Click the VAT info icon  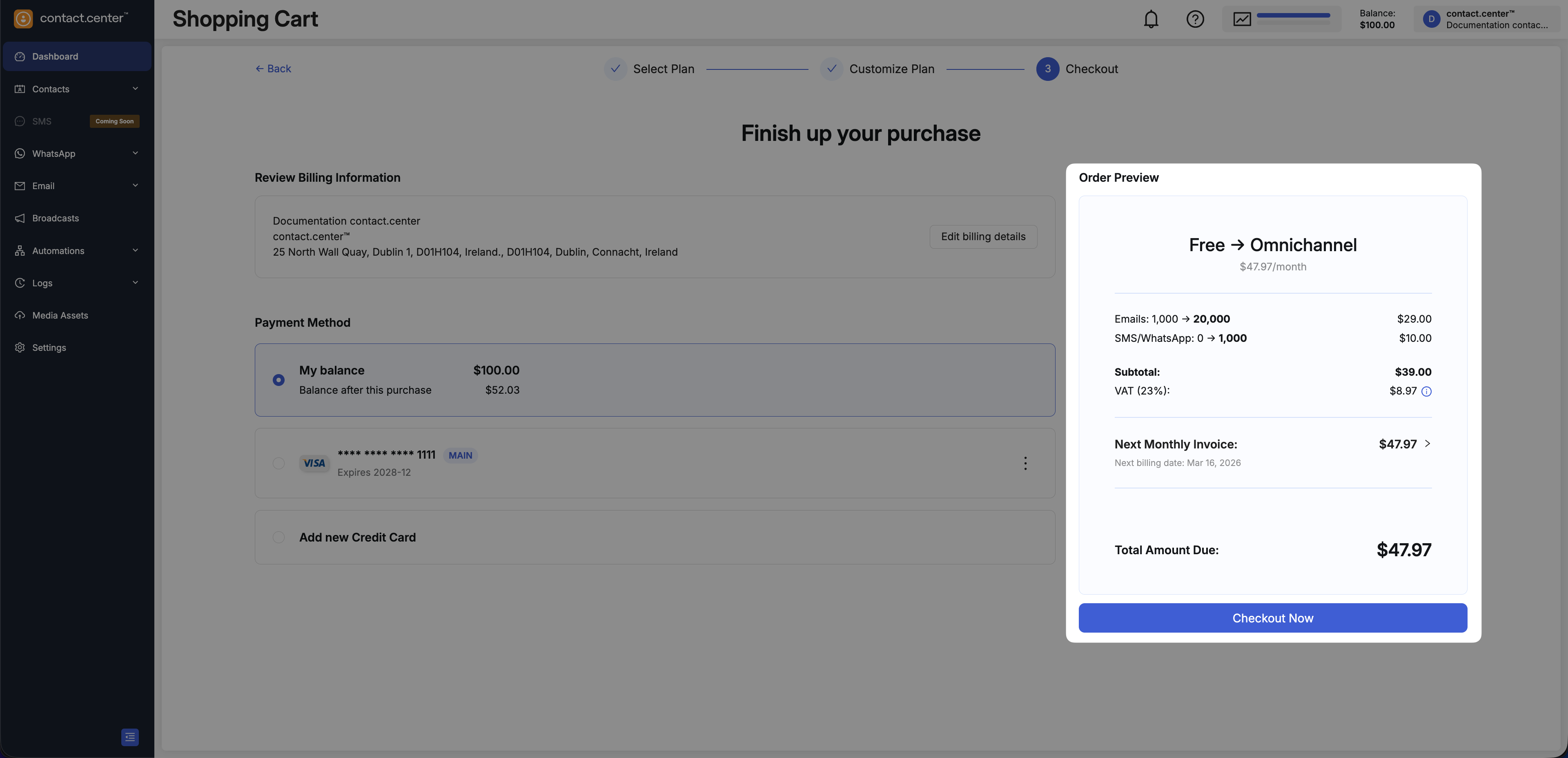(1426, 392)
